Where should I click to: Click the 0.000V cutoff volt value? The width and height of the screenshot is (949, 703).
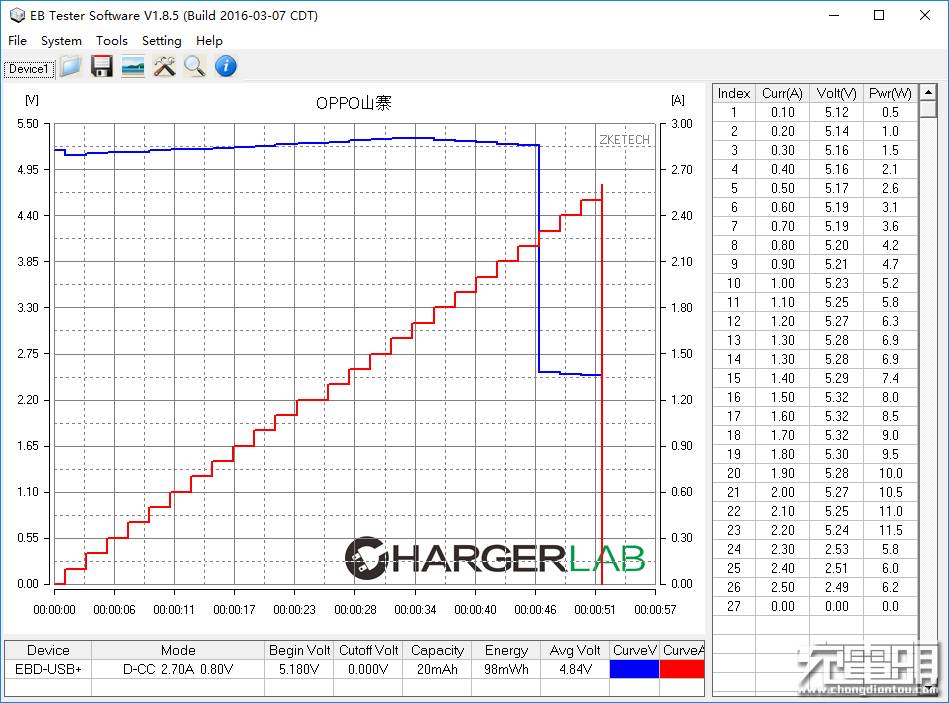368,669
